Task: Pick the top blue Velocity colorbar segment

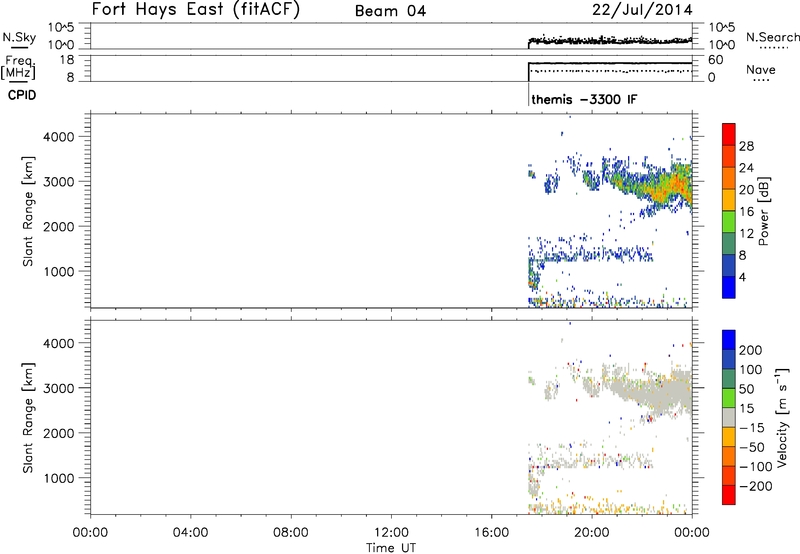Action: point(729,340)
